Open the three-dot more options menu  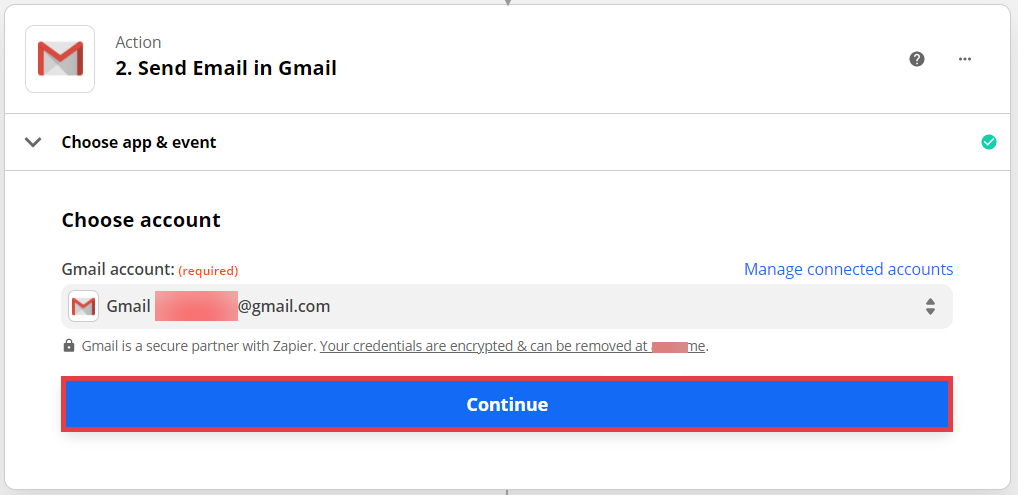(965, 59)
